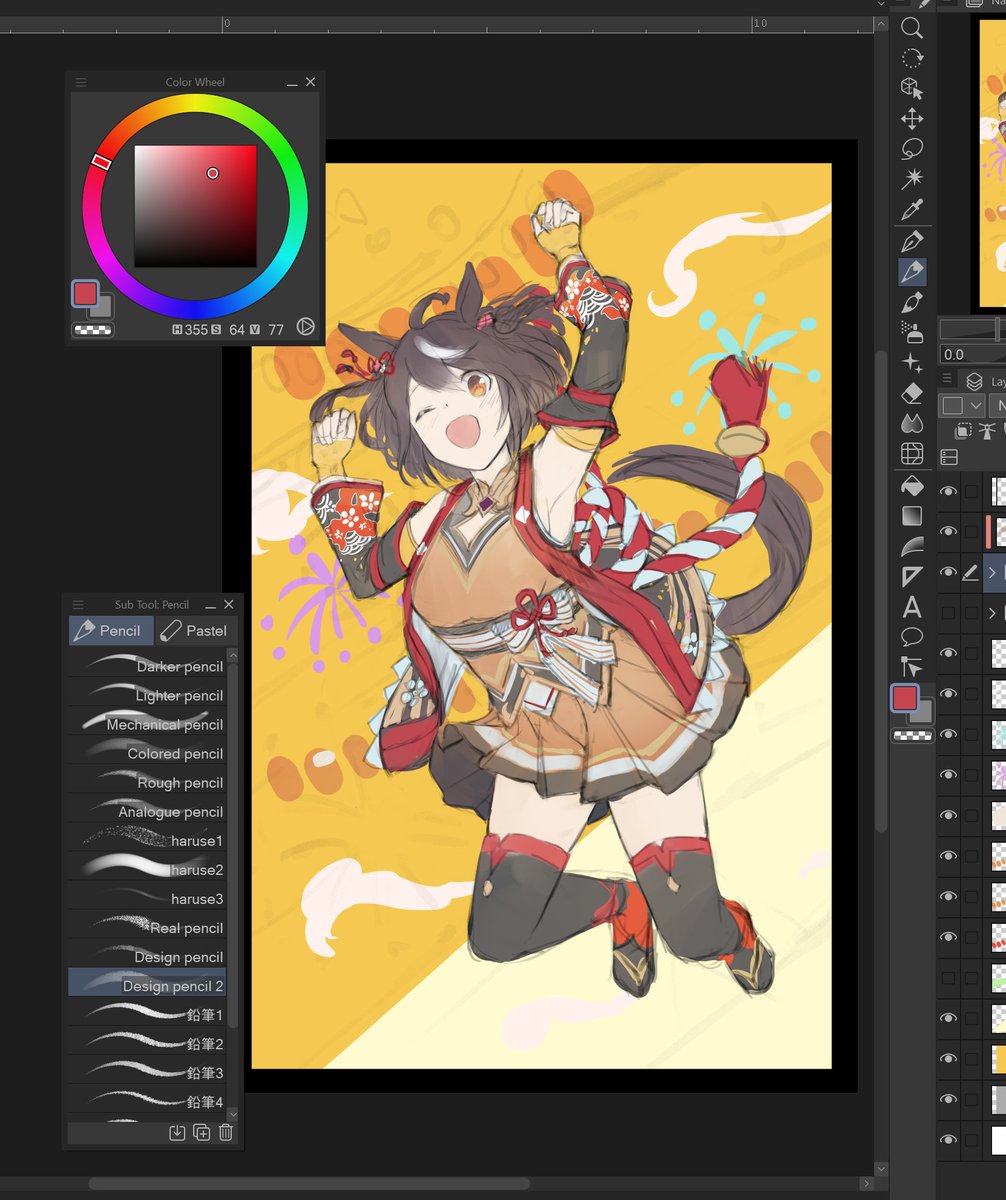
Task: Show the hidden folder layer below selected folder
Action: 948,613
